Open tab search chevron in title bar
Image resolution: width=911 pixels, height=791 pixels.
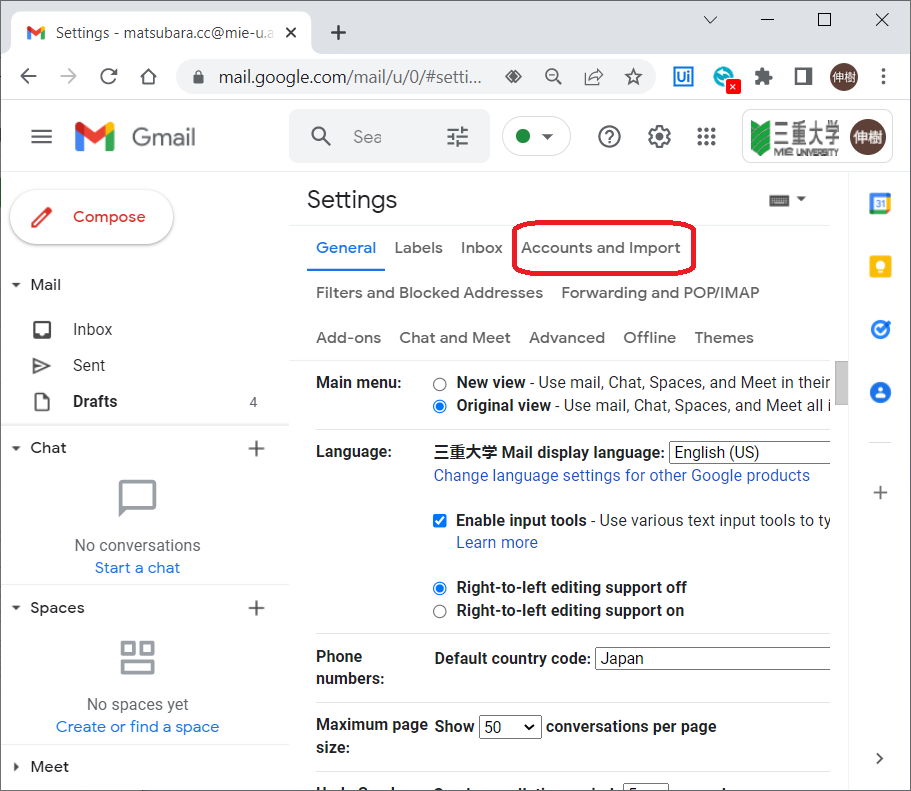point(710,20)
